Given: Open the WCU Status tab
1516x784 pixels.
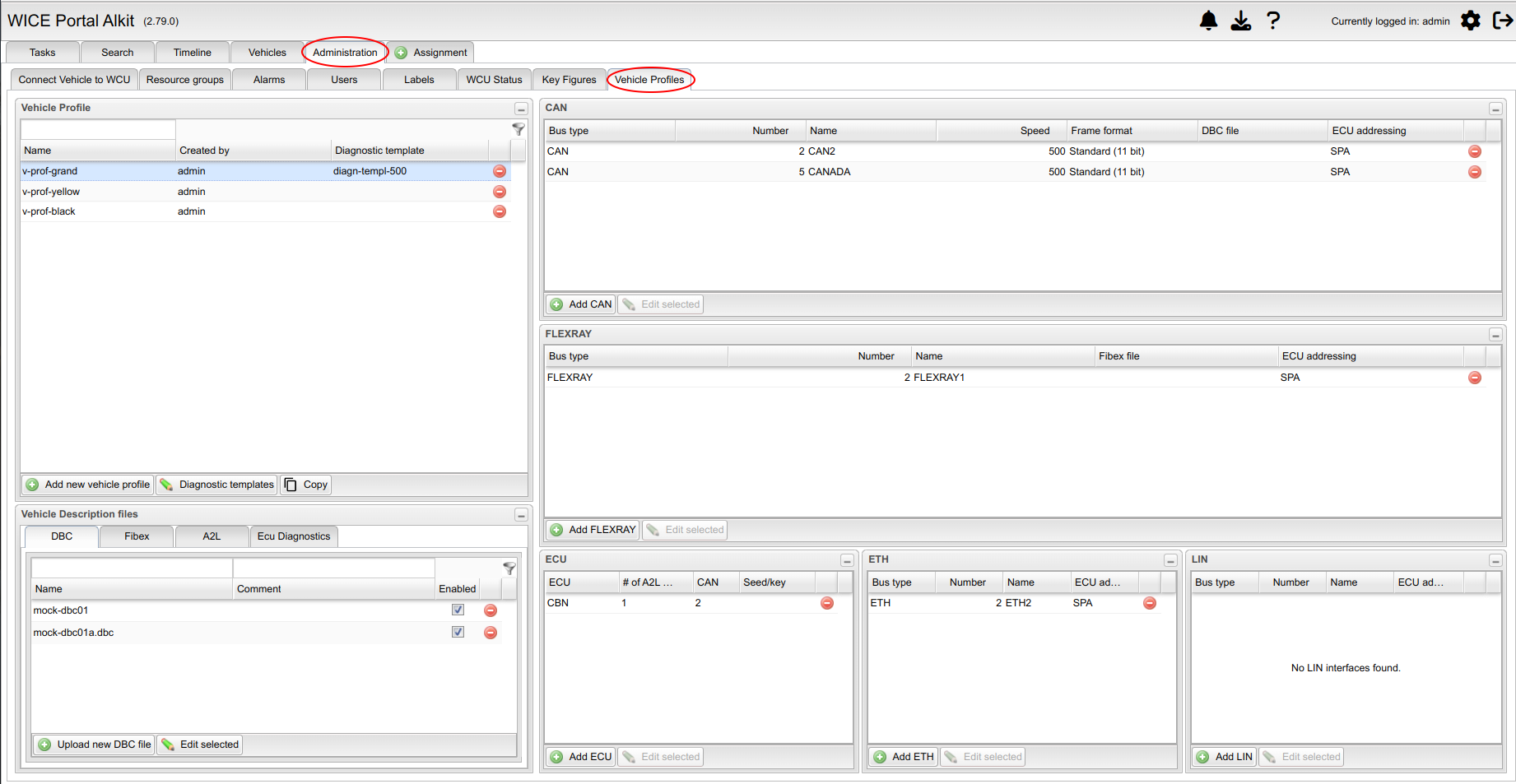Looking at the screenshot, I should click(494, 80).
